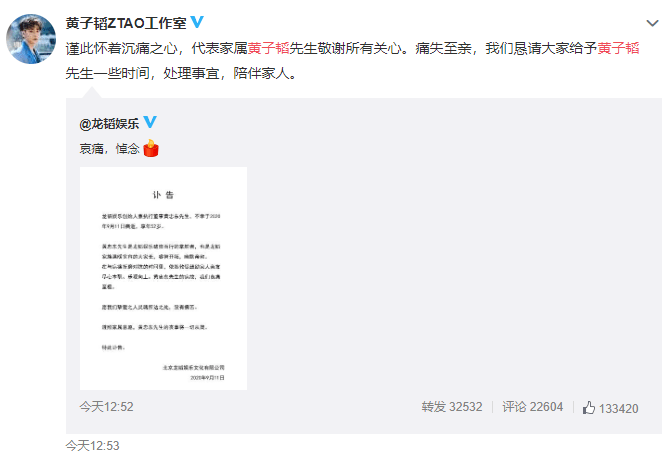Open 转发 32532 repost count
The height and width of the screenshot is (453, 667).
click(x=452, y=407)
